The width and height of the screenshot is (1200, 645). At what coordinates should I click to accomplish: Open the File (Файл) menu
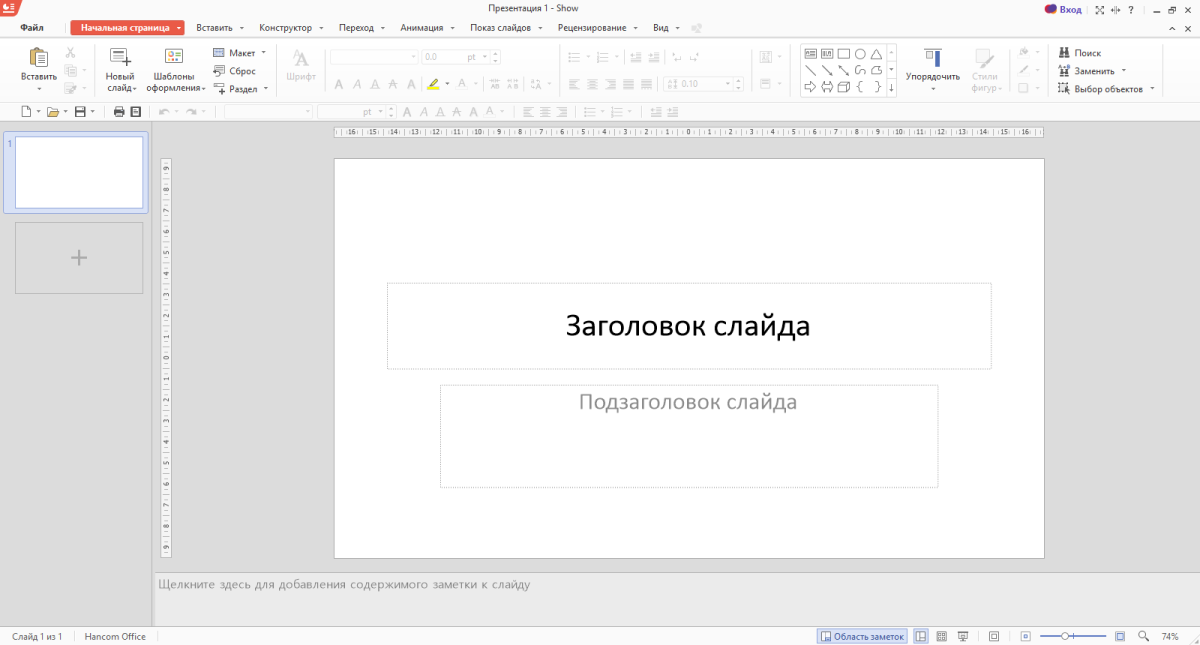pos(31,28)
